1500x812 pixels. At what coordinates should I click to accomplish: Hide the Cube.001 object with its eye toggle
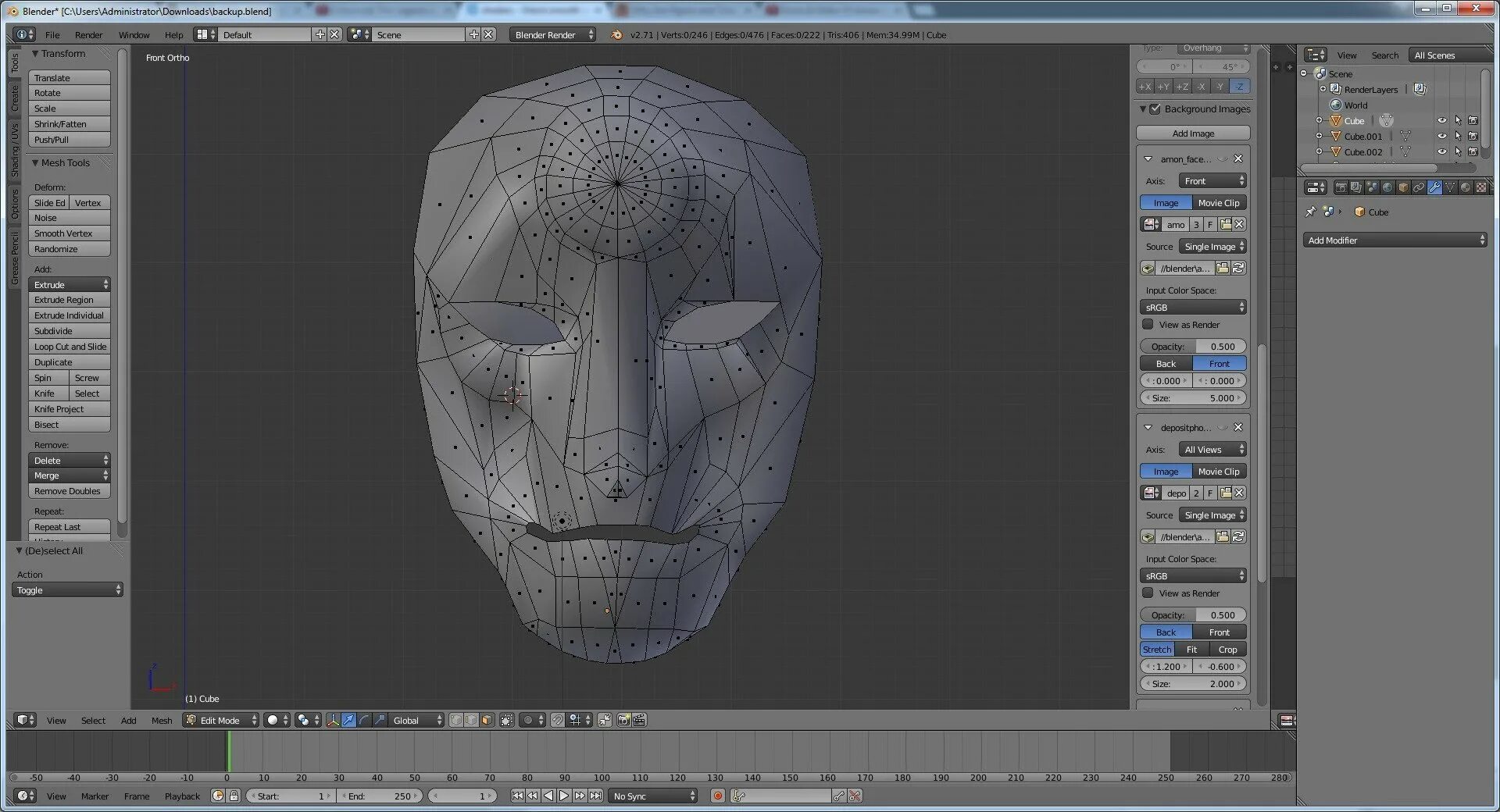pos(1441,136)
